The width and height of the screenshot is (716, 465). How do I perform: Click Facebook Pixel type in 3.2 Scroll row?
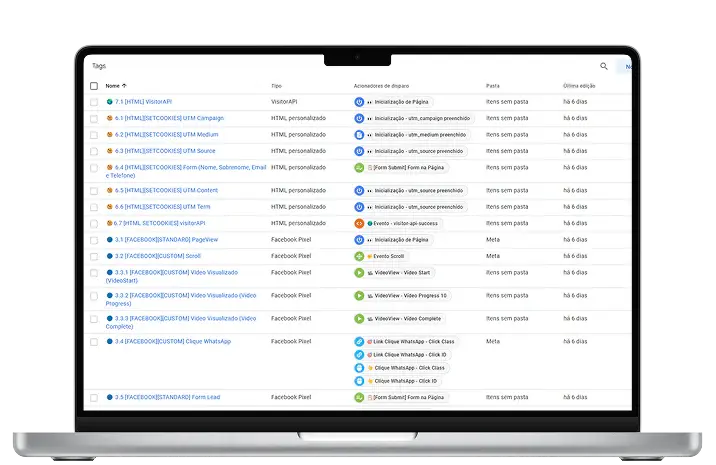[291, 256]
